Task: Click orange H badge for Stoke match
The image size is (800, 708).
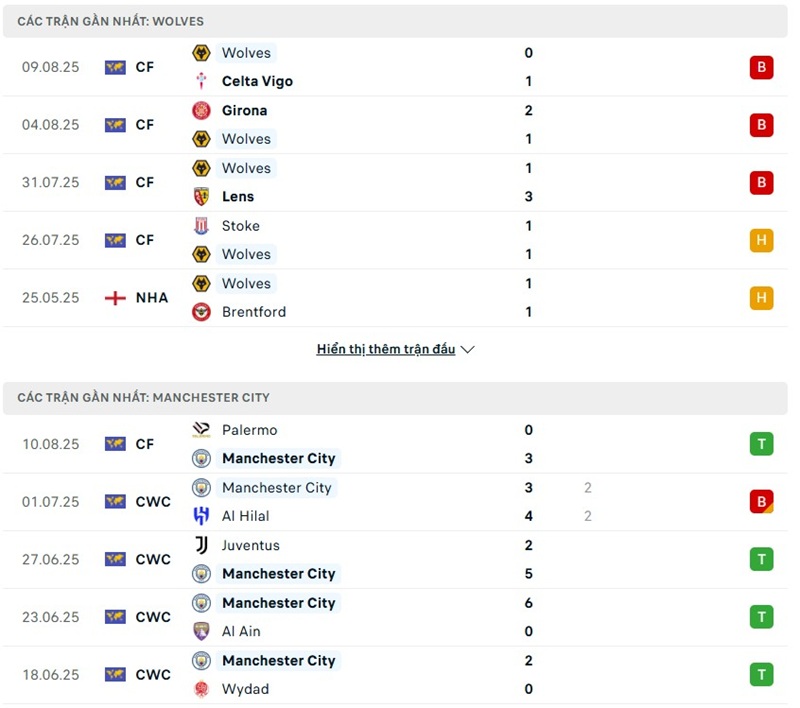Action: 761,240
